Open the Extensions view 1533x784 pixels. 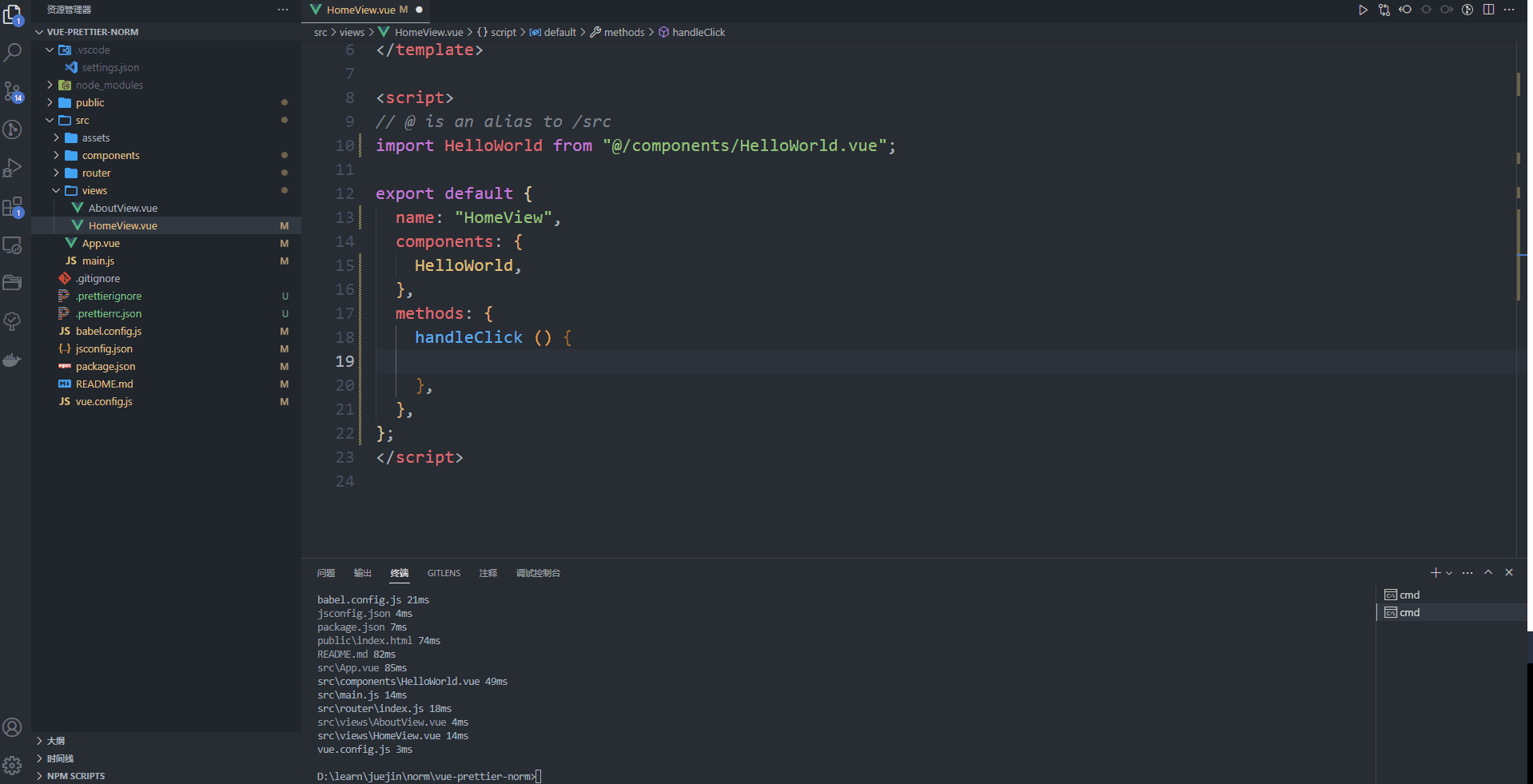tap(13, 206)
